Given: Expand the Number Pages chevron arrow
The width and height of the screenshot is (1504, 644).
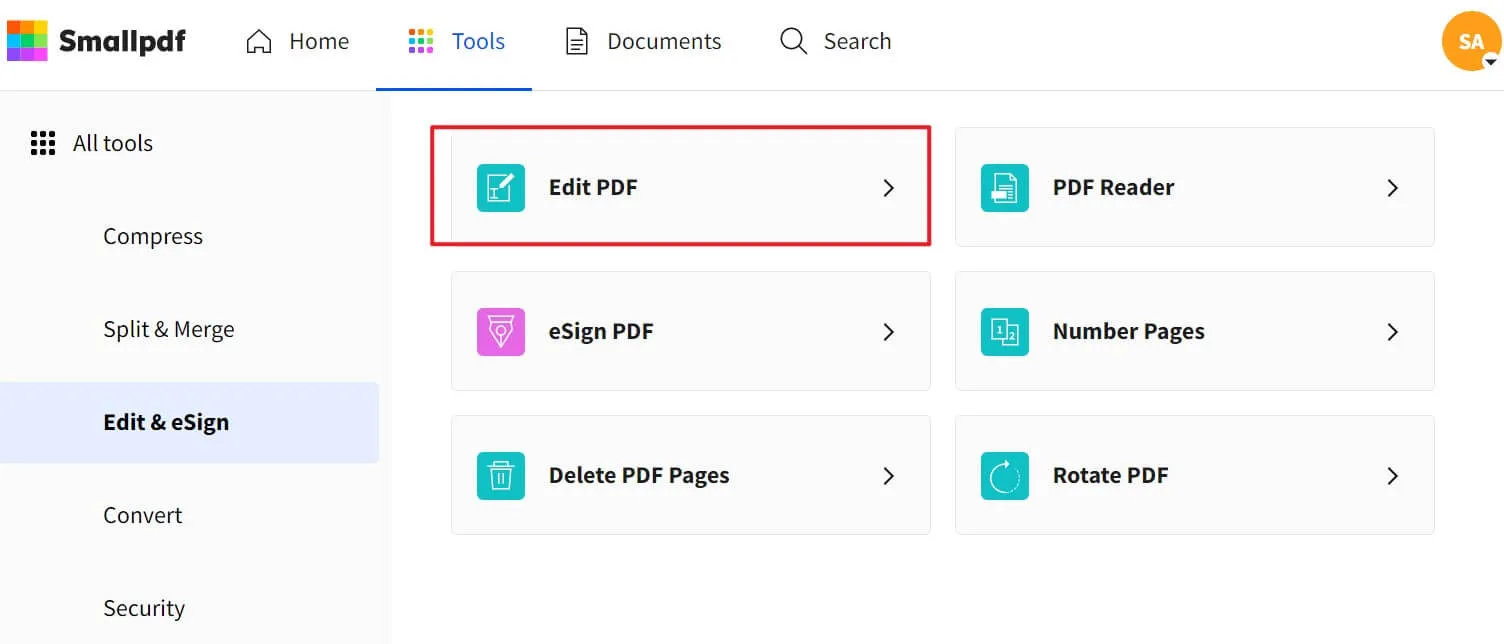Looking at the screenshot, I should click(1392, 332).
